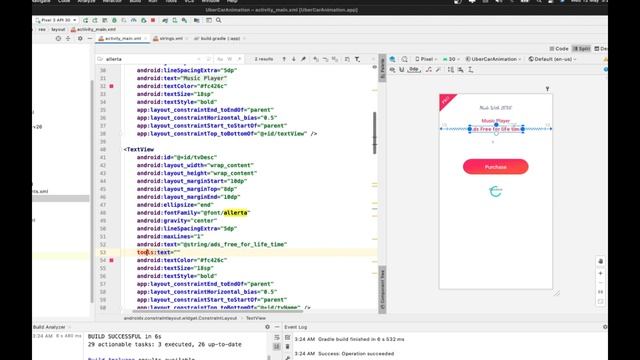
Task: Open the UberCarAnimation theme dropdown
Action: tap(493, 59)
